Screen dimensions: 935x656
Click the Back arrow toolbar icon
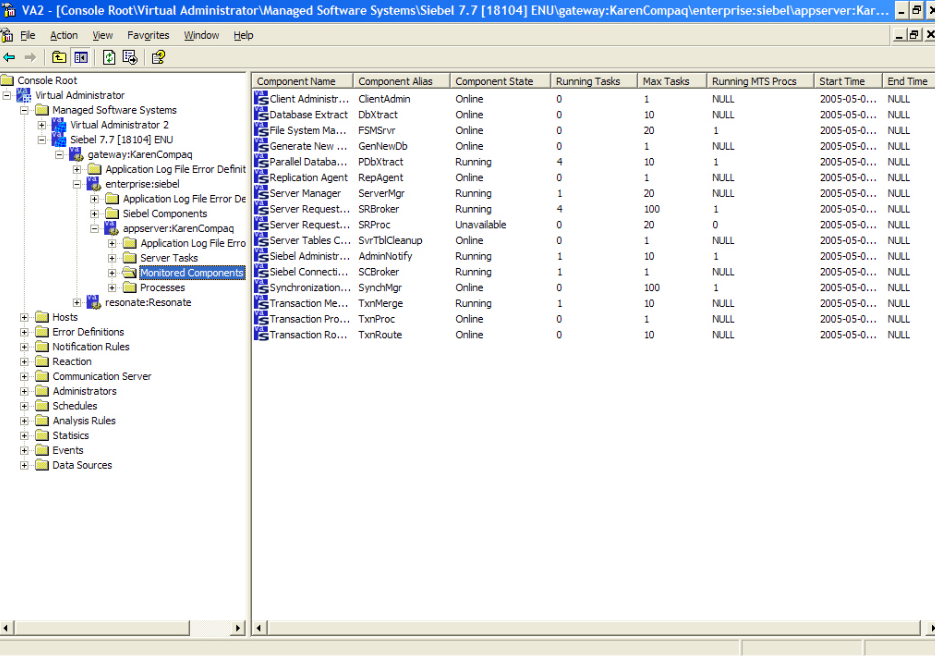(9, 57)
